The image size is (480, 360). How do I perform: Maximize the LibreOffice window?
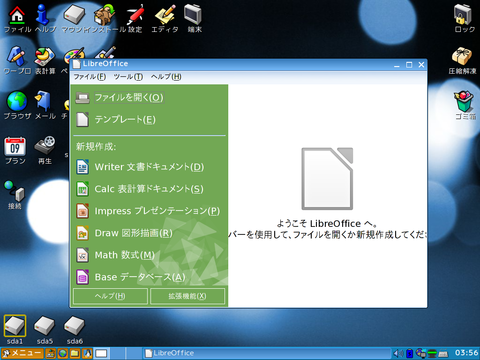click(409, 65)
